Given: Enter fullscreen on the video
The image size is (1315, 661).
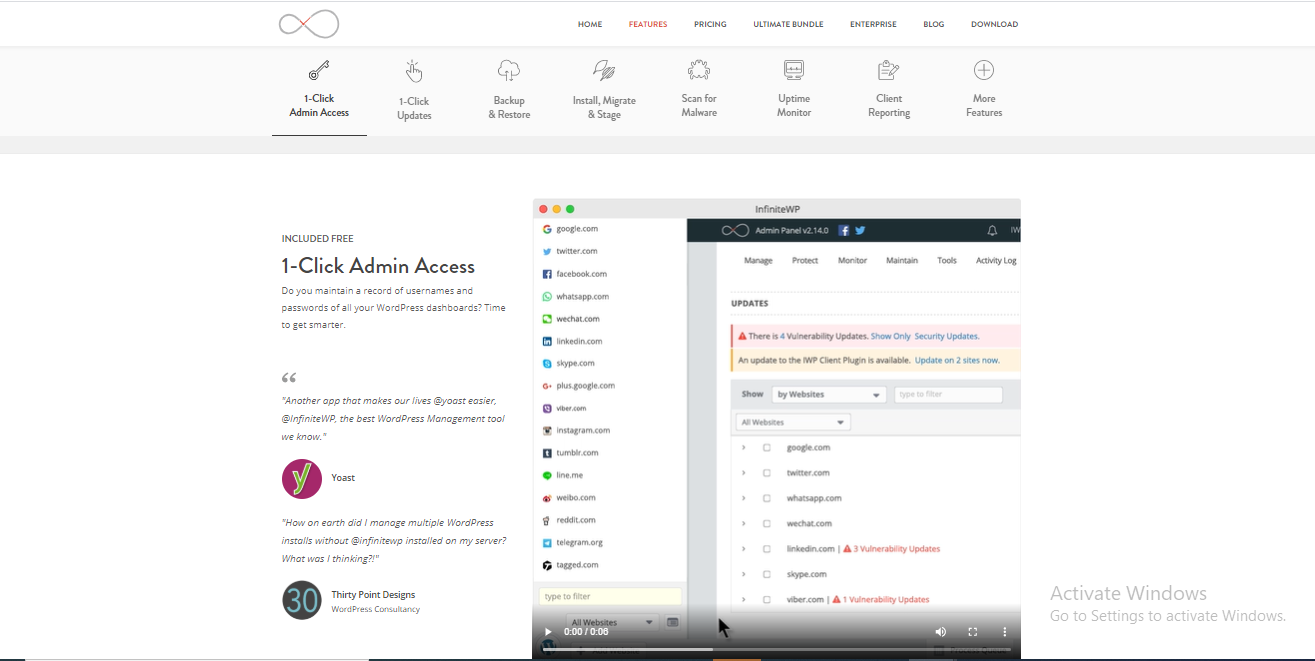Looking at the screenshot, I should pyautogui.click(x=972, y=632).
